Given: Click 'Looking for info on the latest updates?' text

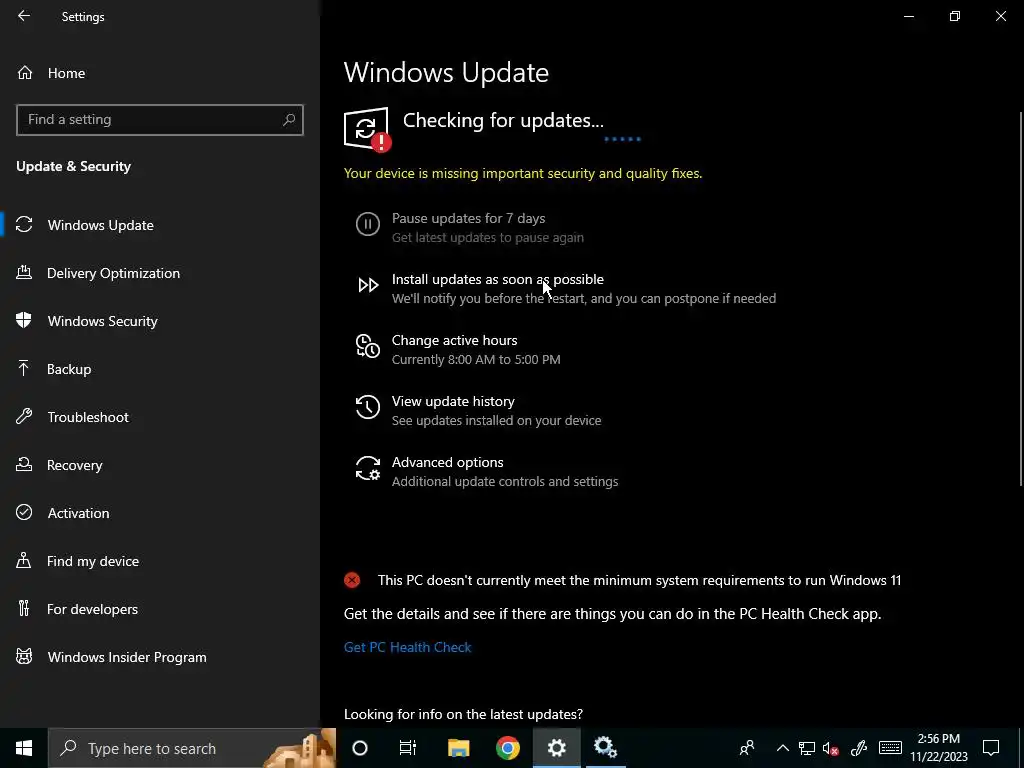Looking at the screenshot, I should tap(463, 714).
